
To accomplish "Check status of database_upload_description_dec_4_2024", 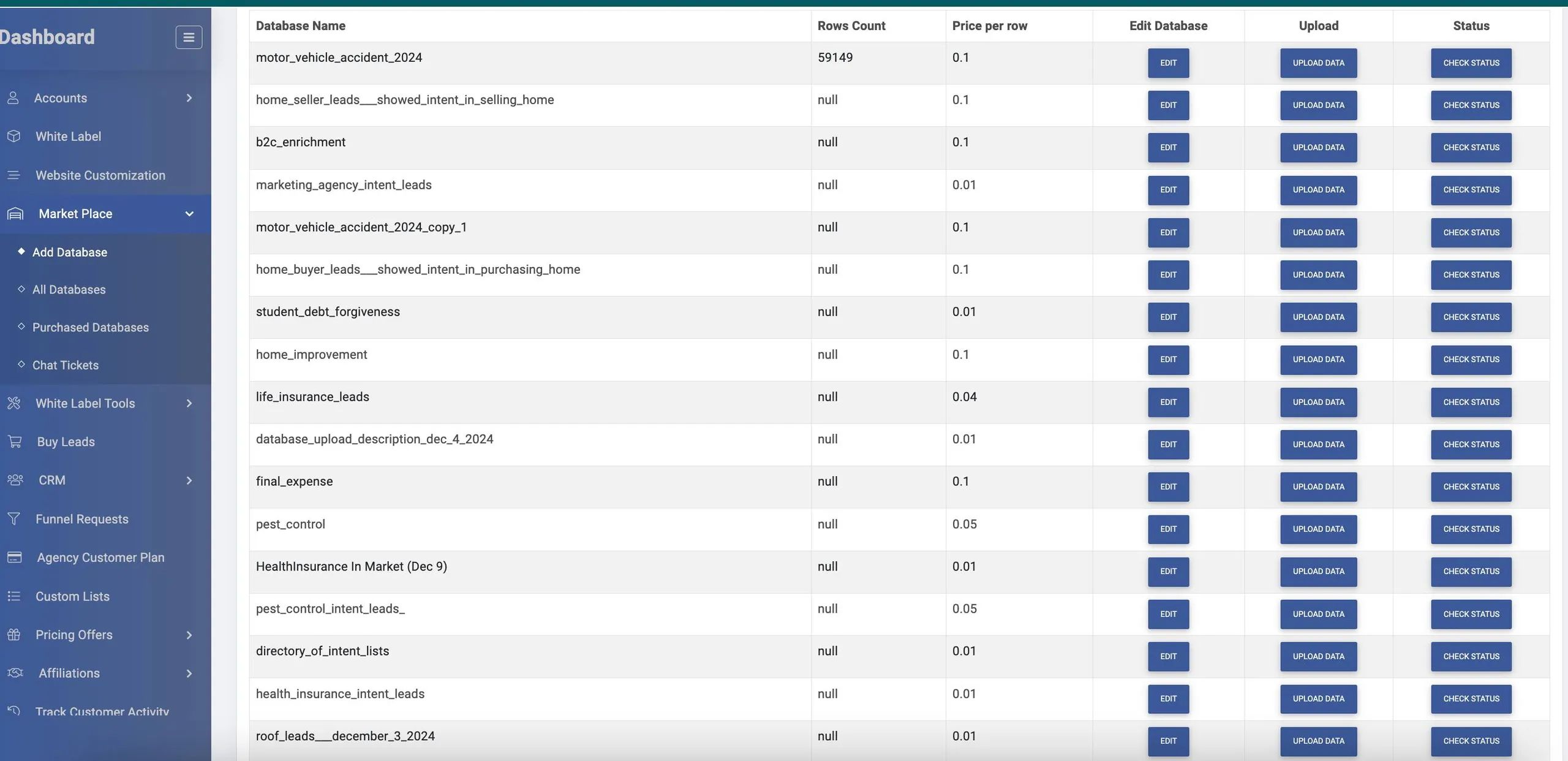I will (x=1471, y=445).
